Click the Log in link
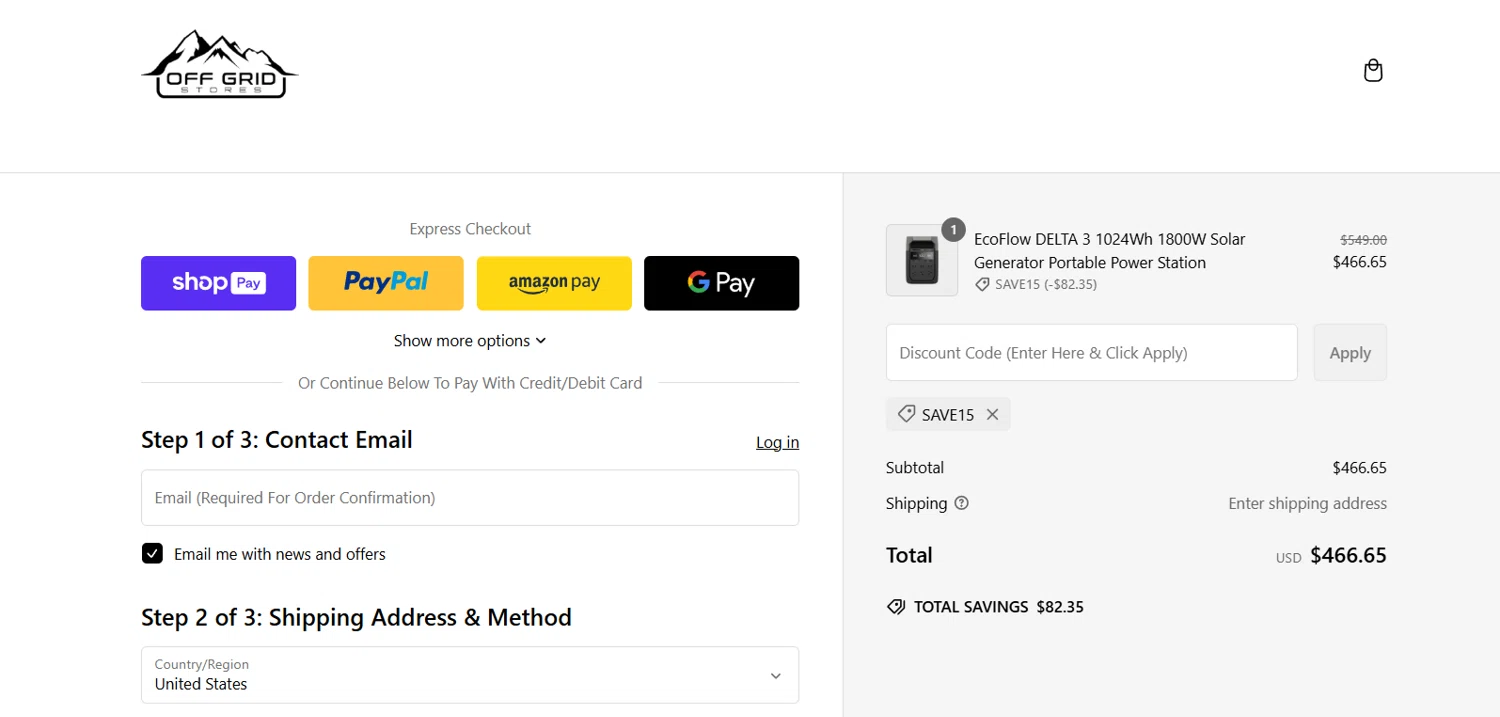 click(x=777, y=442)
